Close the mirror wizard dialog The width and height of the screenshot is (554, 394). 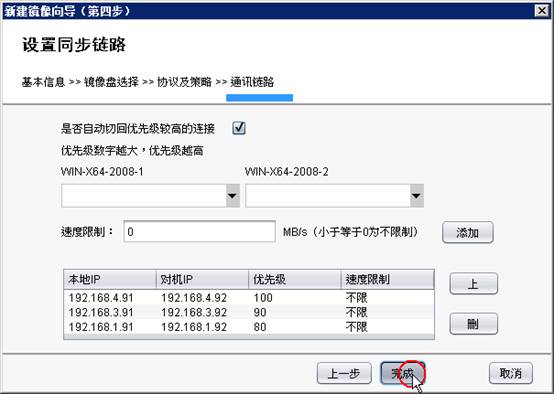click(x=542, y=11)
